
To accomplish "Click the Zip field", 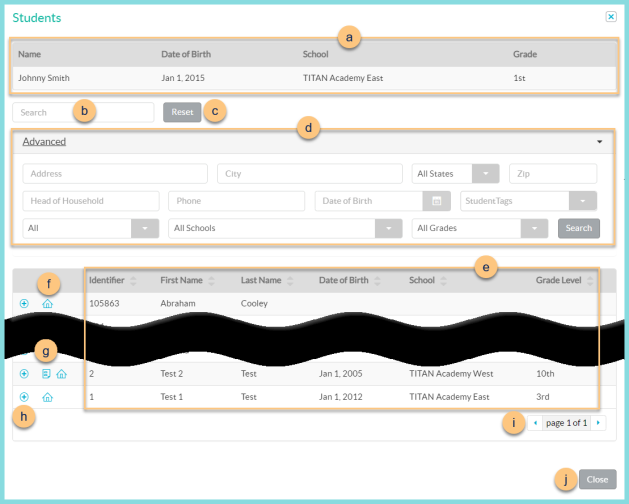I will (x=553, y=174).
